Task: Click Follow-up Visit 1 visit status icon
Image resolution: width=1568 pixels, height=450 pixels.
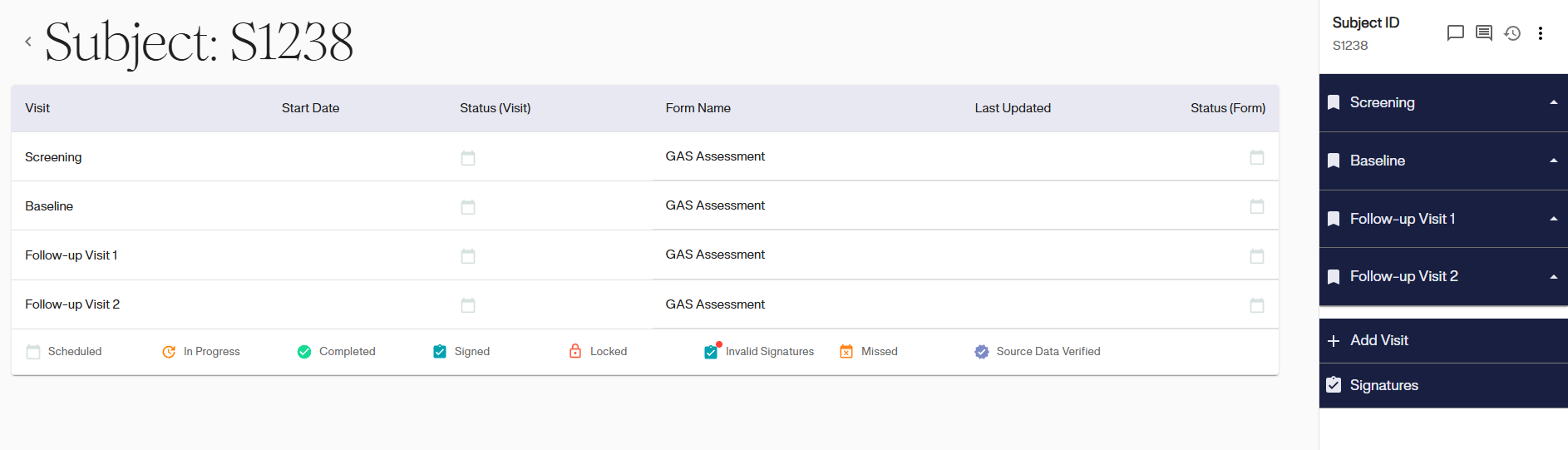Action: click(468, 256)
